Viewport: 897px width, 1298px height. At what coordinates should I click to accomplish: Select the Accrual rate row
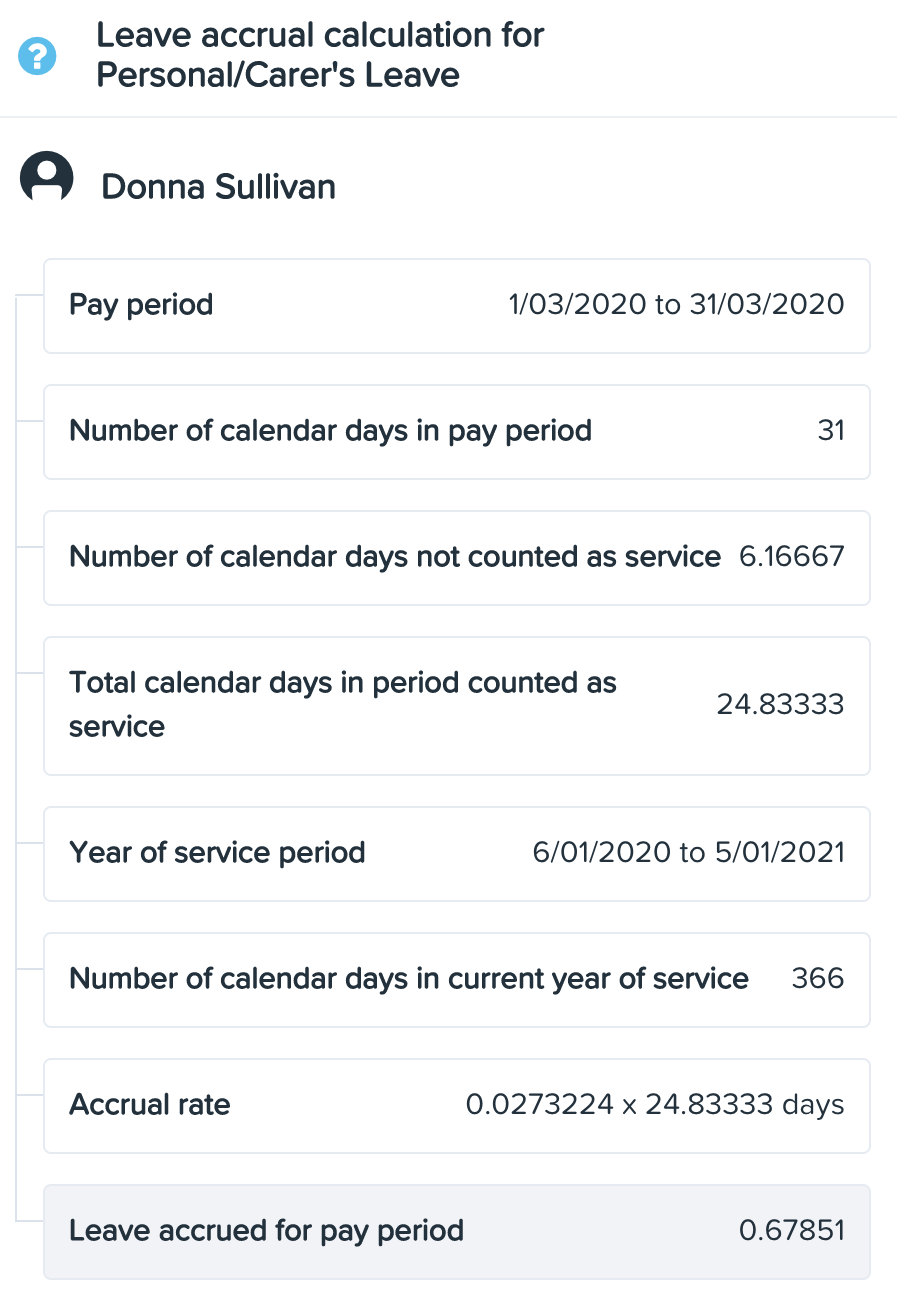457,1106
